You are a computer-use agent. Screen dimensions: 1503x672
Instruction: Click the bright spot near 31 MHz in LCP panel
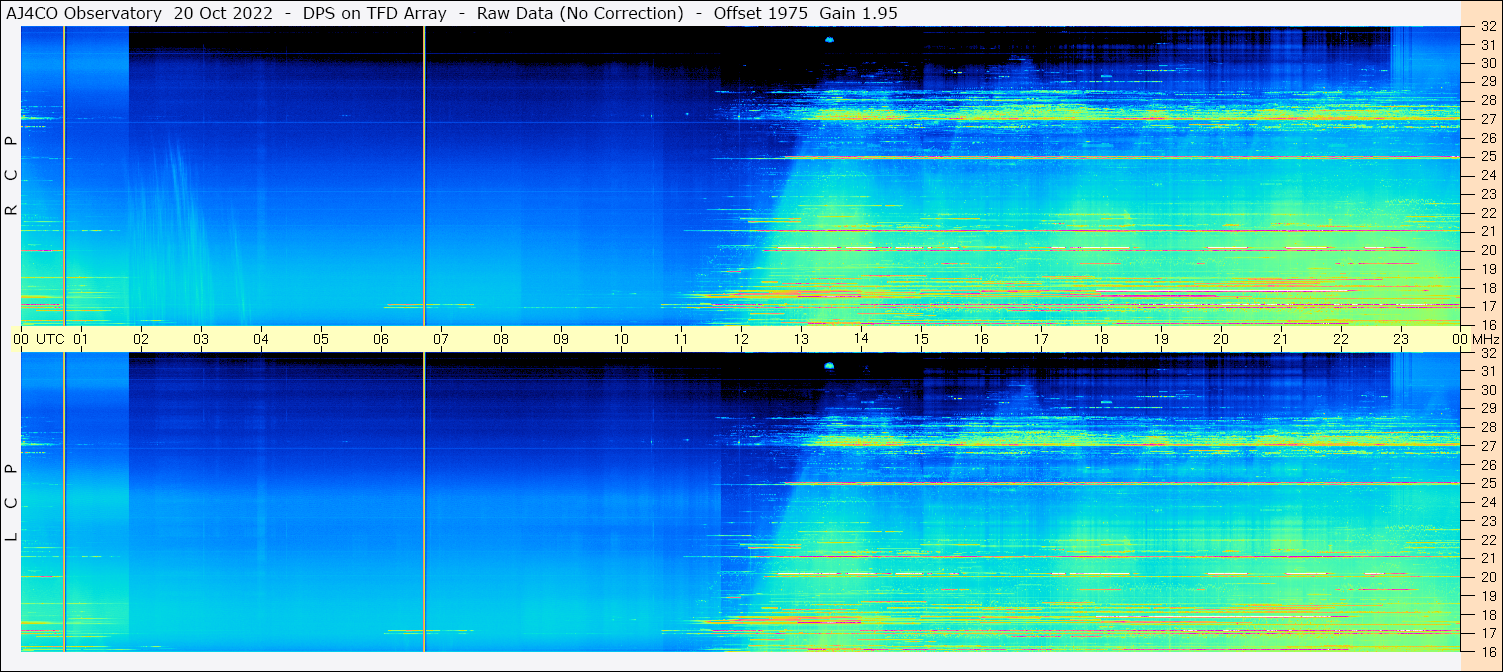[x=829, y=366]
